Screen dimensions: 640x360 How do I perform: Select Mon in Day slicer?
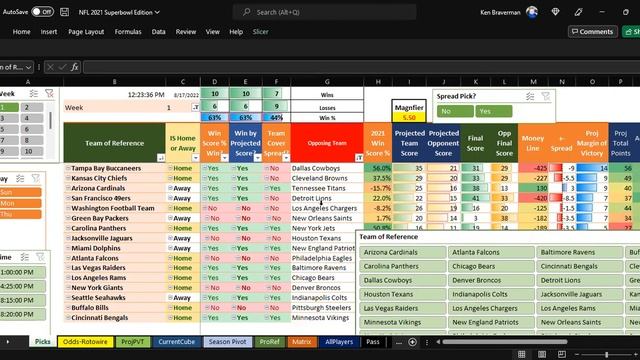20,203
